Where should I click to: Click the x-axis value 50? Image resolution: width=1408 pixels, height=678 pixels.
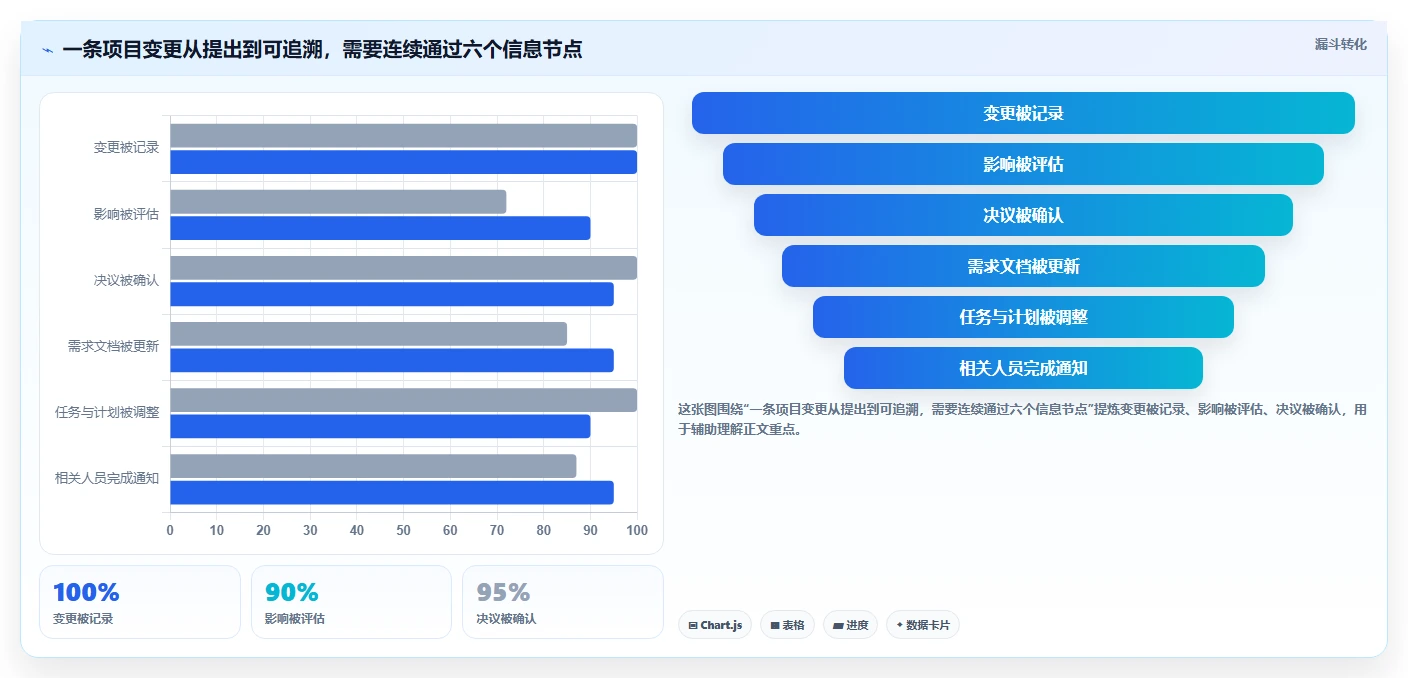[403, 530]
